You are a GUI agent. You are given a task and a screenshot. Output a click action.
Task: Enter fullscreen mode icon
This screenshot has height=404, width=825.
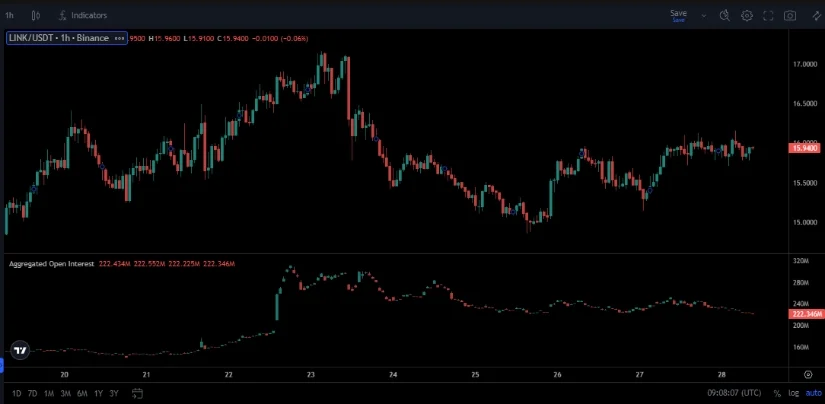pyautogui.click(x=768, y=16)
